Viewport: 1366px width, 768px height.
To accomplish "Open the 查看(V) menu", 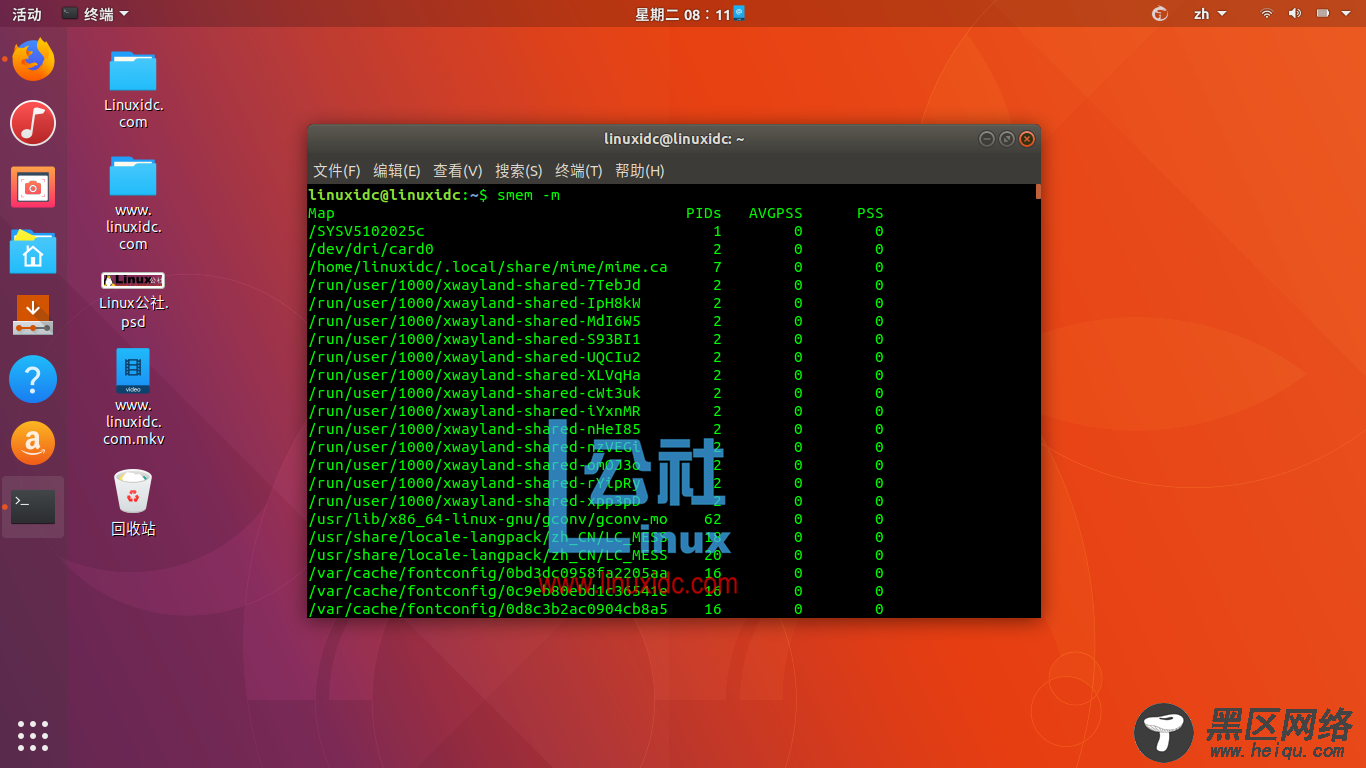I will click(457, 171).
